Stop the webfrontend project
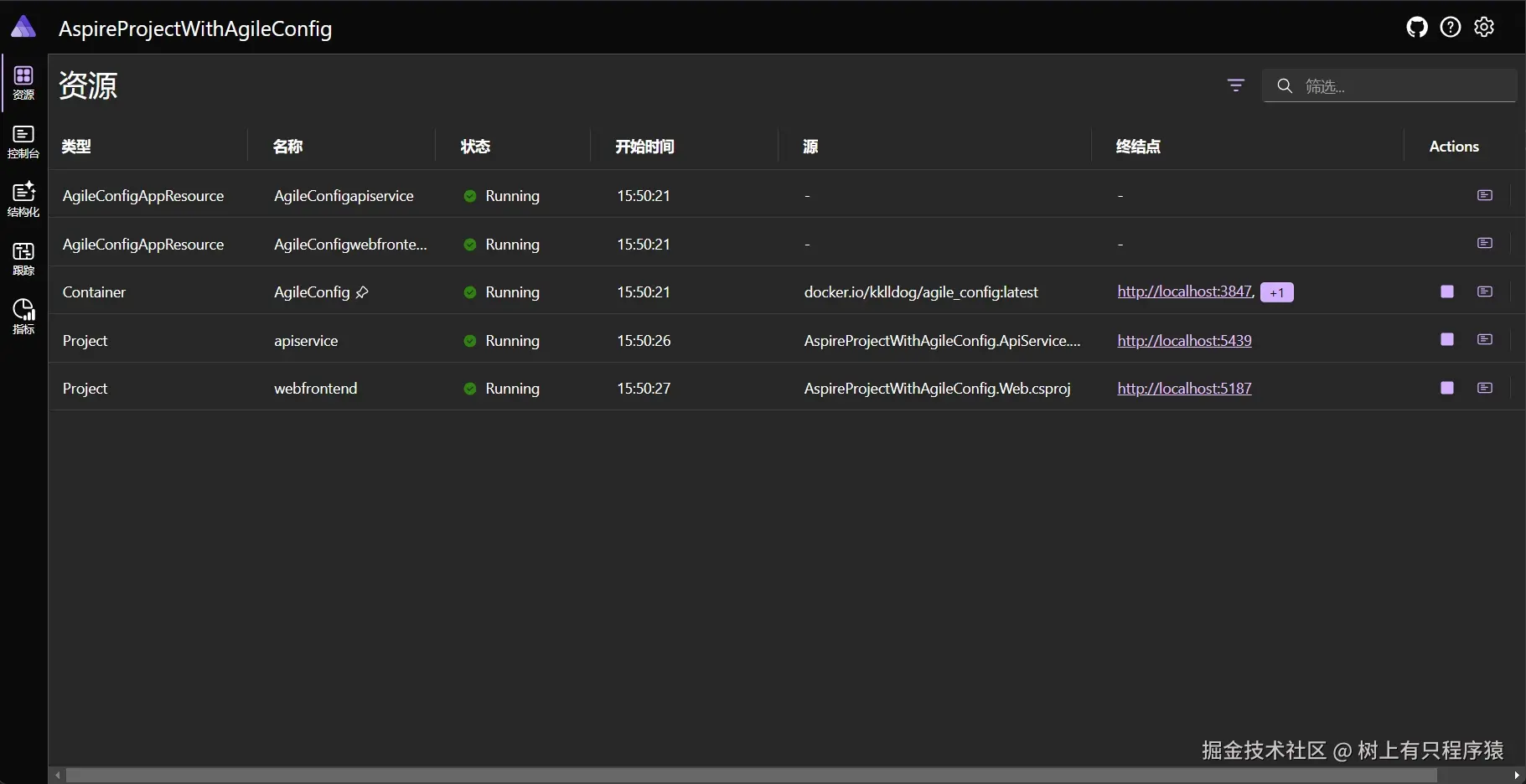 click(x=1447, y=388)
